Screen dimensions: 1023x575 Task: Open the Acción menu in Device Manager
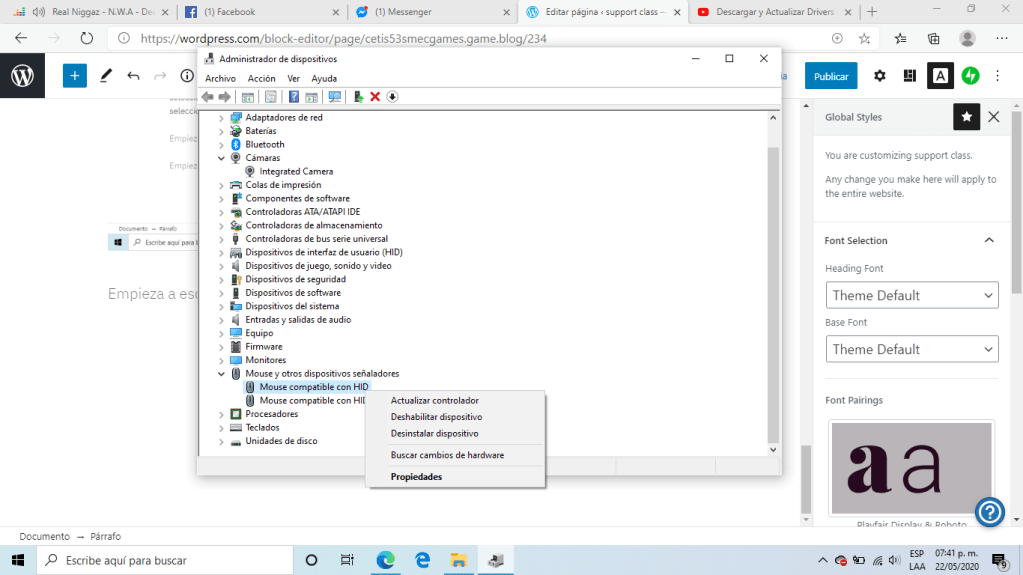click(261, 78)
